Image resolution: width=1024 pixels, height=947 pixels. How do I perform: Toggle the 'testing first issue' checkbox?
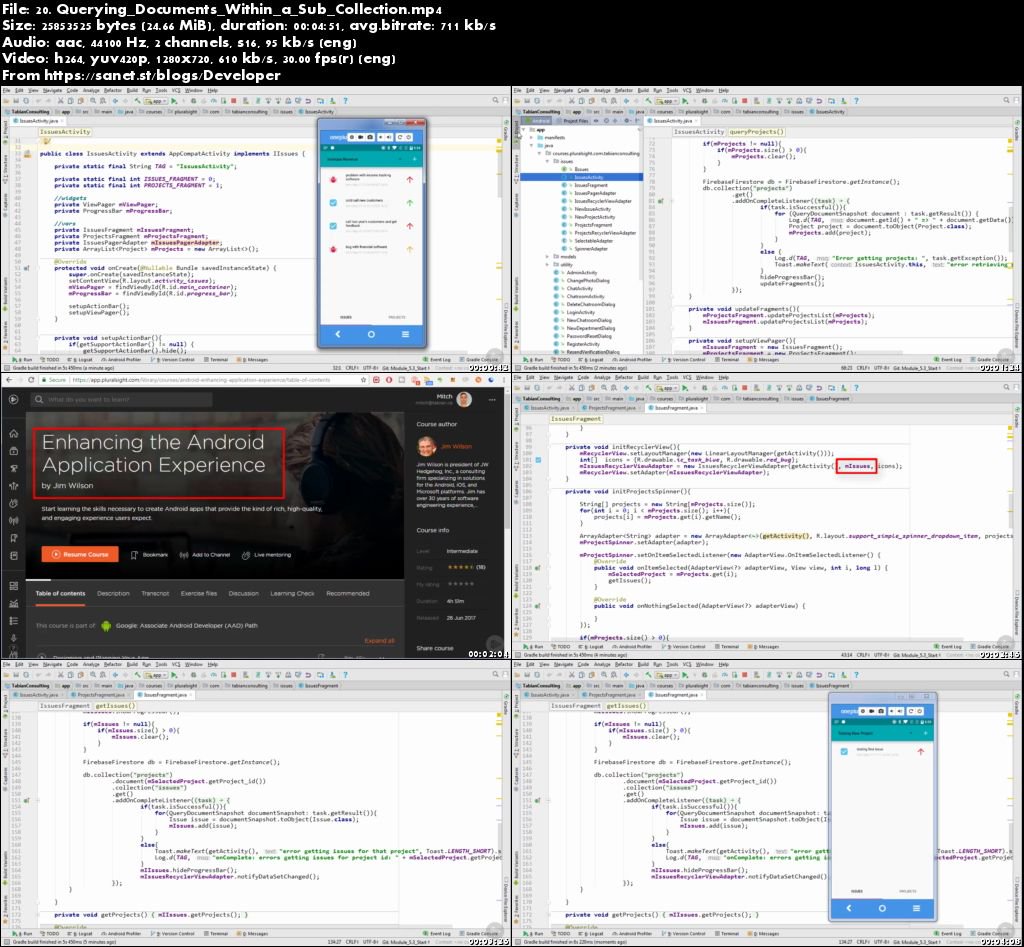tap(844, 752)
